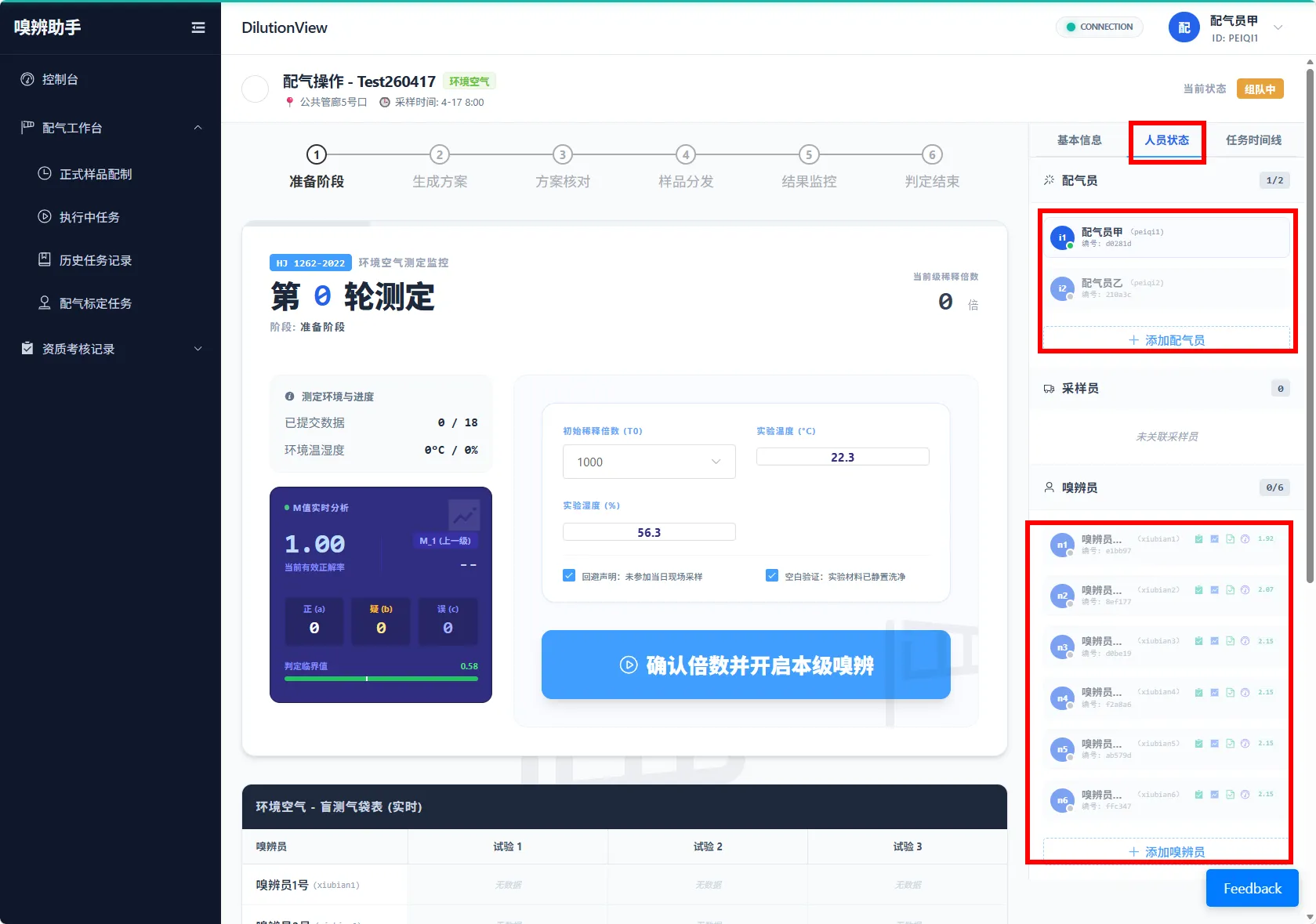Viewport: 1316px width, 924px height.
Task: Click the 实验温度 input field
Action: [843, 457]
